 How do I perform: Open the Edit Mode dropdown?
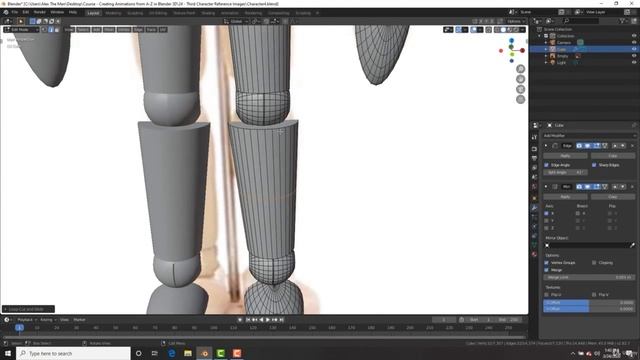pyautogui.click(x=21, y=29)
